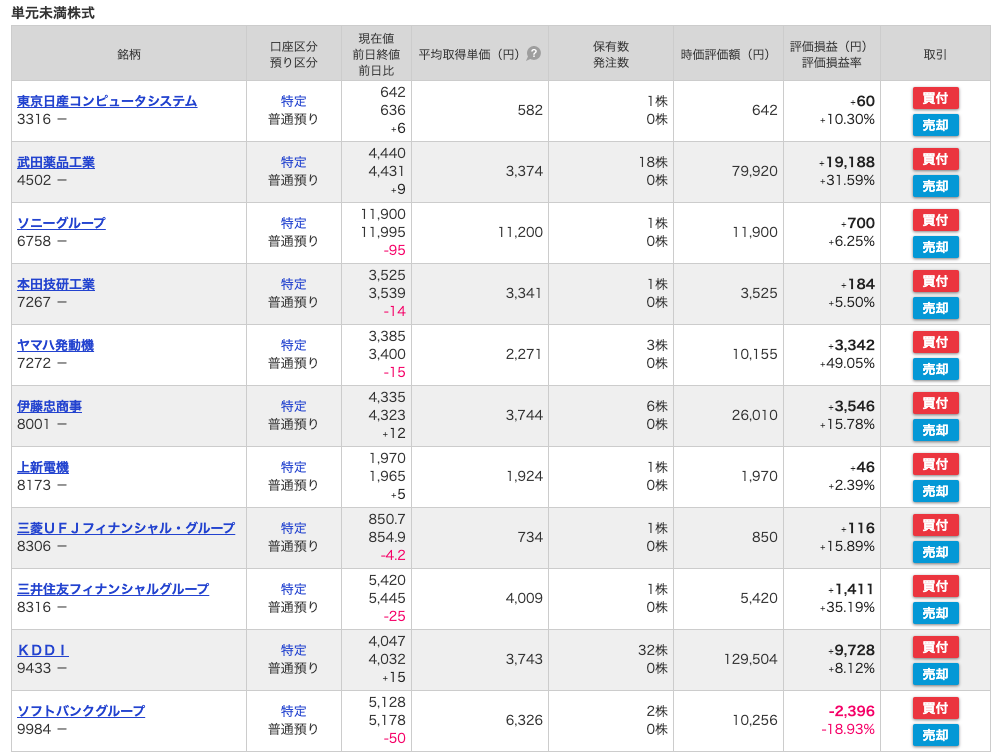The image size is (1002, 756).
Task: Click the 銘柄 column header
Action: (x=128, y=54)
